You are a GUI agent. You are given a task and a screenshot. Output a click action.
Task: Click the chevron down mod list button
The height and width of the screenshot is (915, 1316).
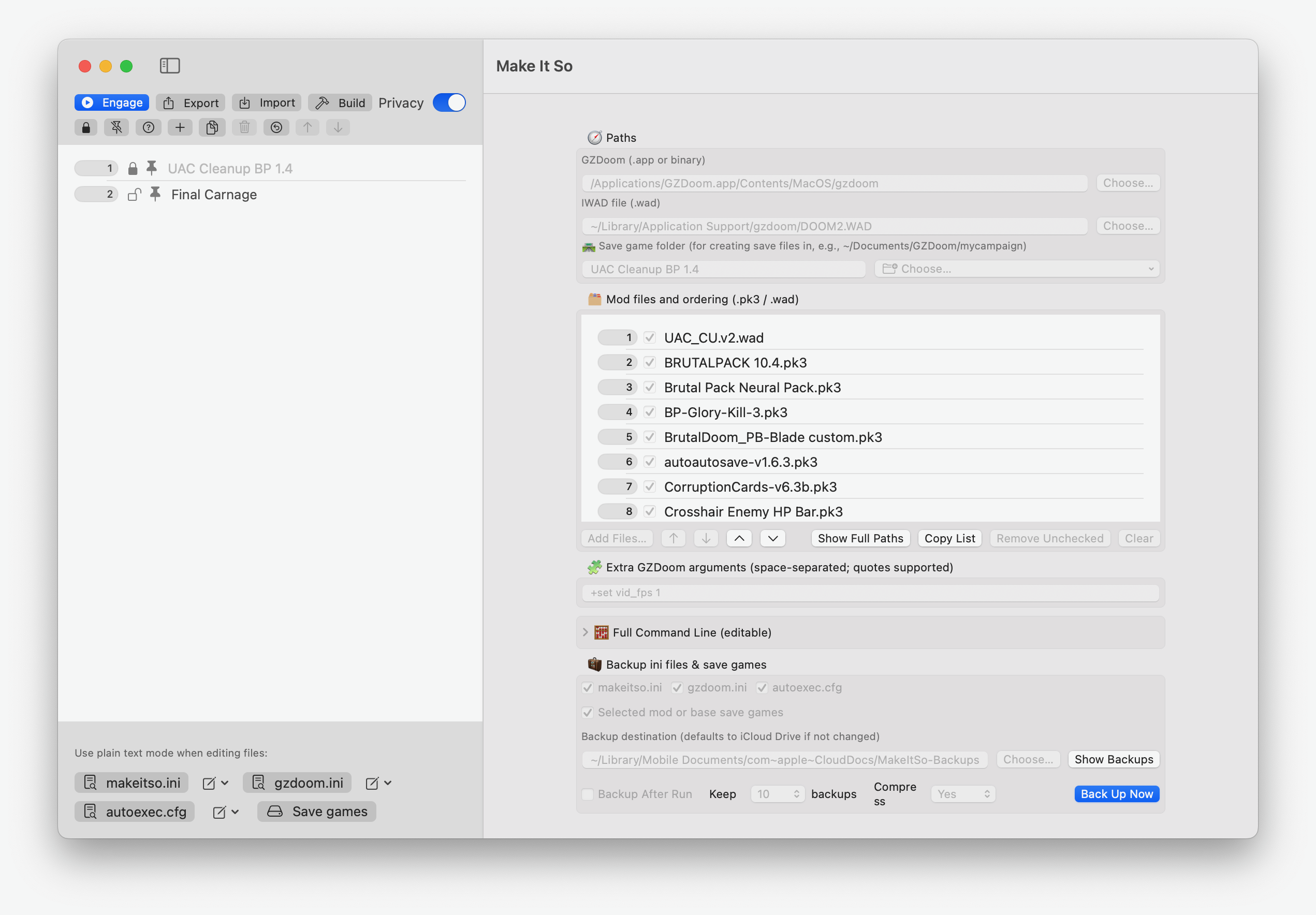(772, 539)
